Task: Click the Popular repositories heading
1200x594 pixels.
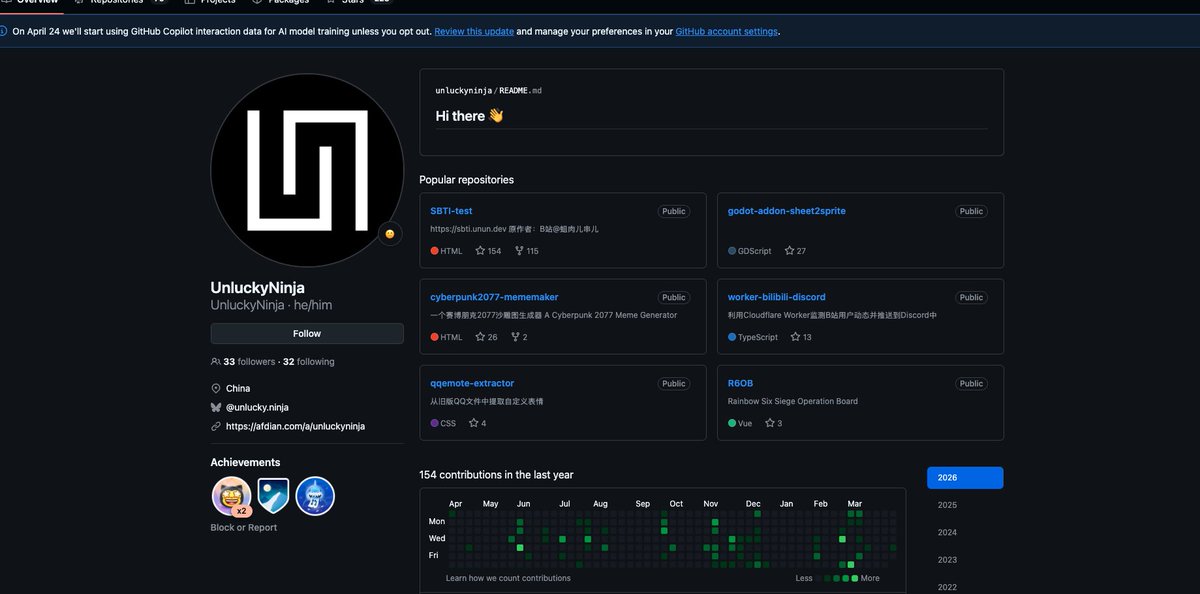Action: pos(467,180)
